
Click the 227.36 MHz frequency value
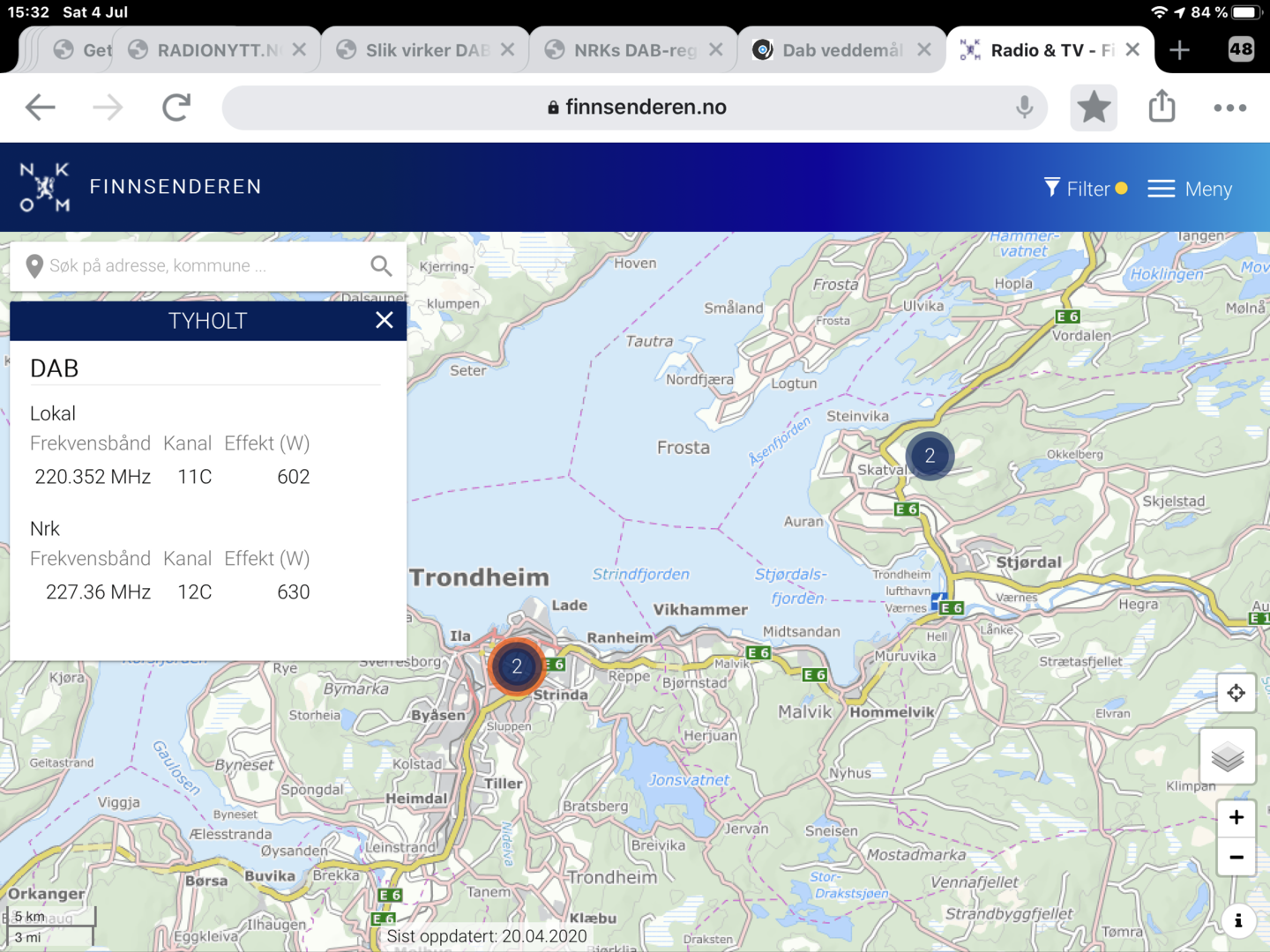pyautogui.click(x=98, y=592)
